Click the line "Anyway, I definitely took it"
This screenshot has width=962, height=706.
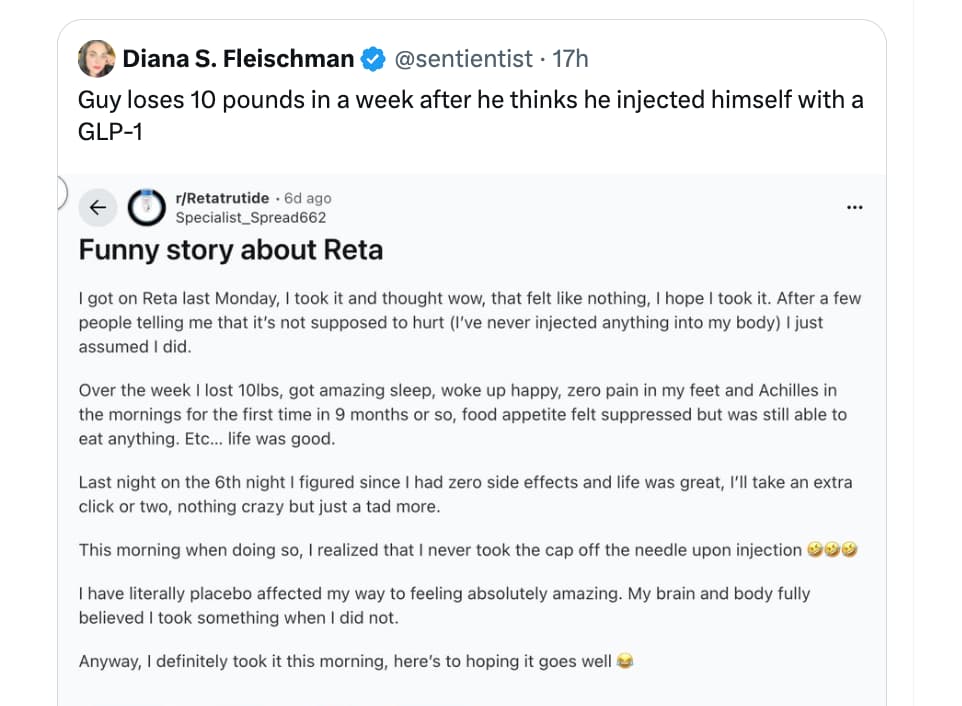[x=345, y=661]
